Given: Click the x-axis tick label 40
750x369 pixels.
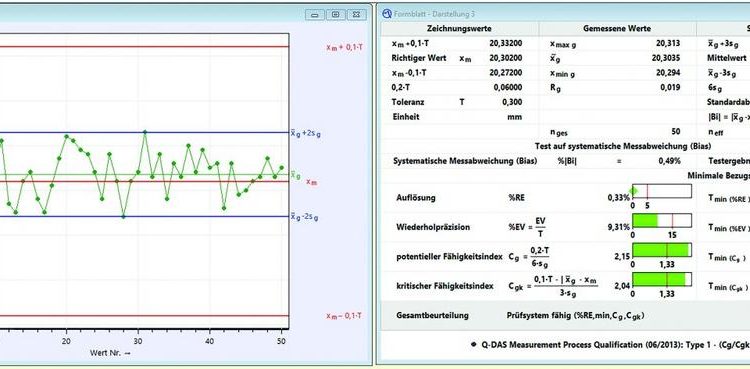Looking at the screenshot, I should 210,341.
